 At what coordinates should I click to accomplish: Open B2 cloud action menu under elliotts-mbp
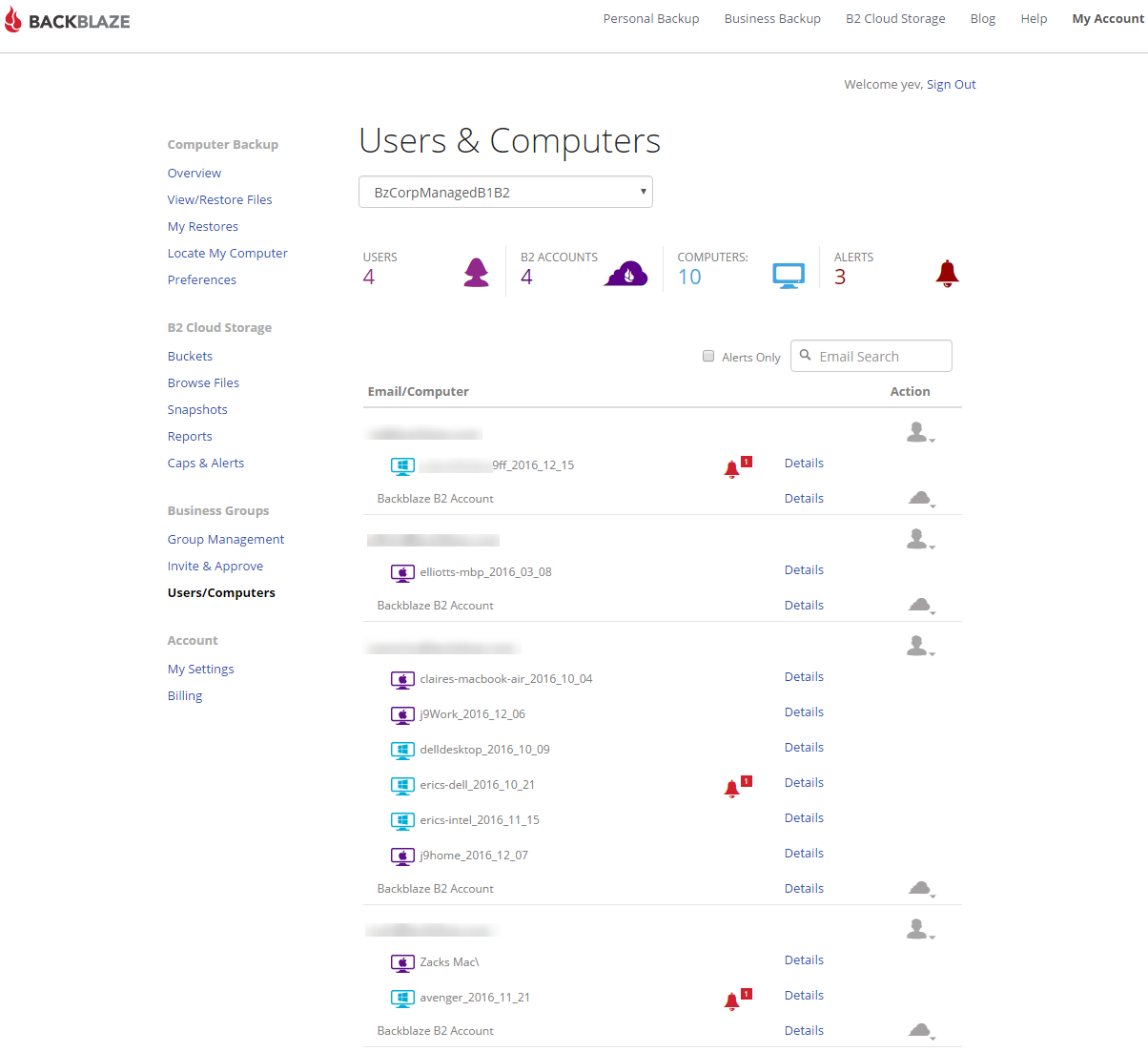[921, 606]
